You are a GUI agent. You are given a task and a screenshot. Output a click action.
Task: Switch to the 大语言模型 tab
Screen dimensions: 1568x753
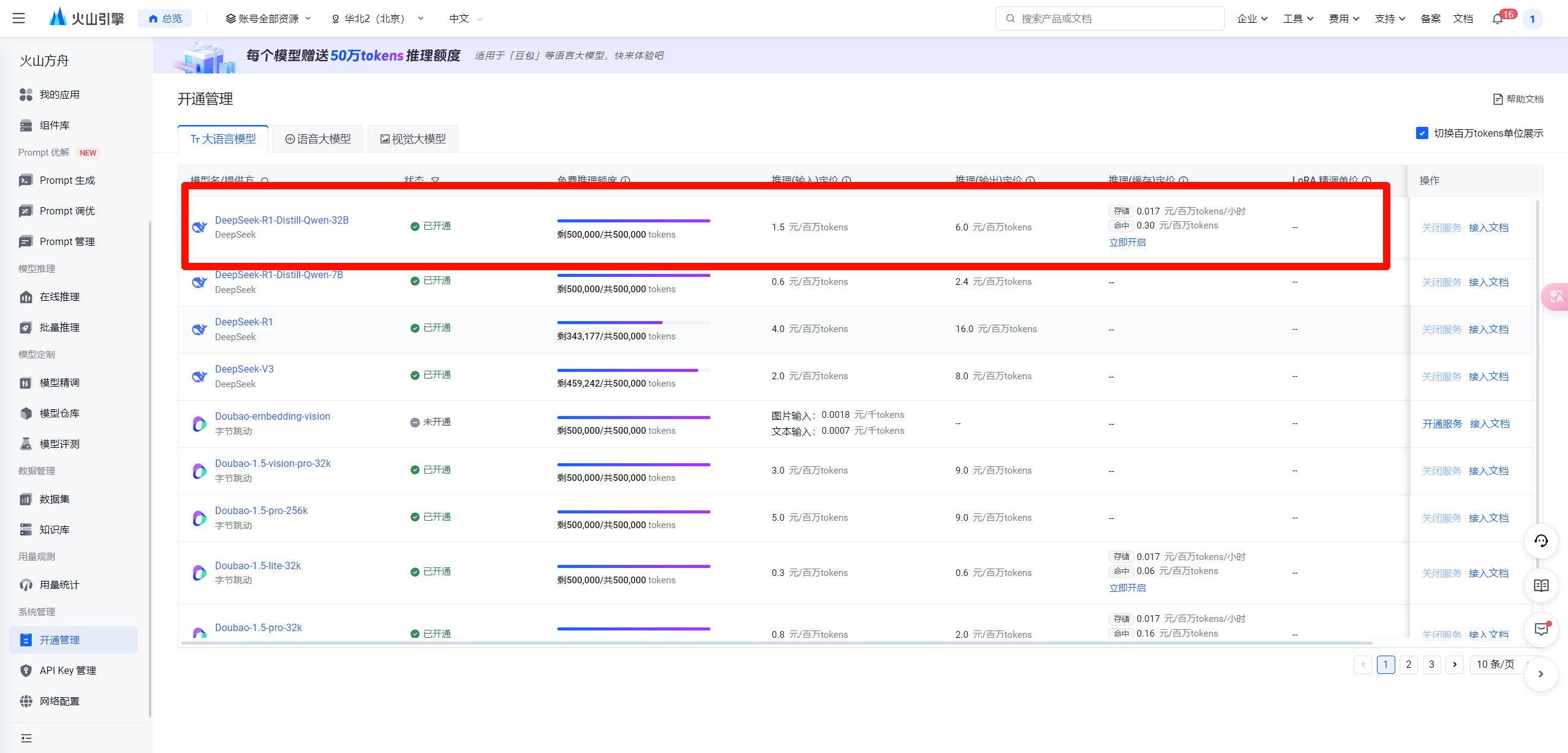223,139
